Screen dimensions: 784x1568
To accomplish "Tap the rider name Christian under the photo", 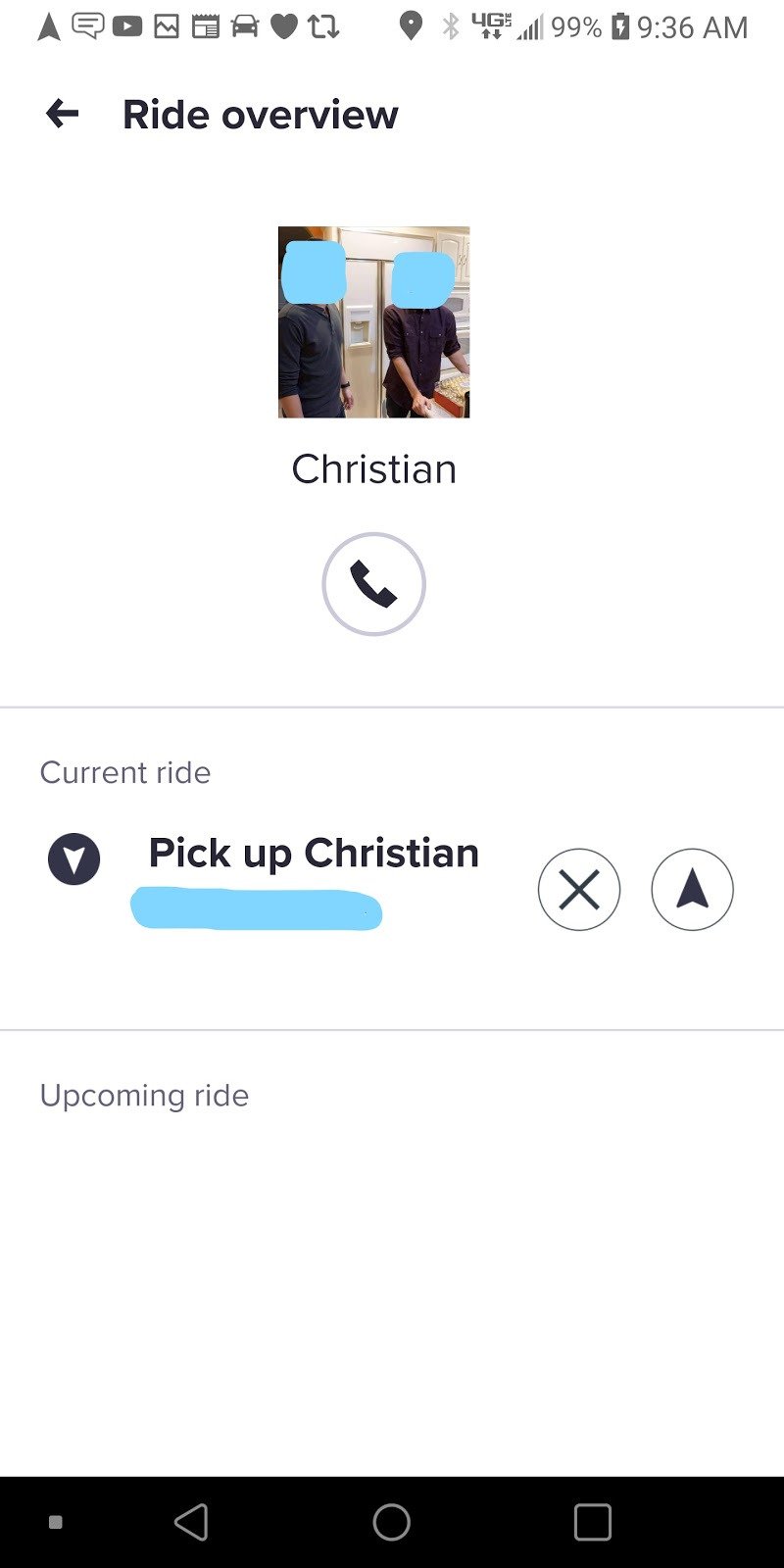I will (373, 469).
